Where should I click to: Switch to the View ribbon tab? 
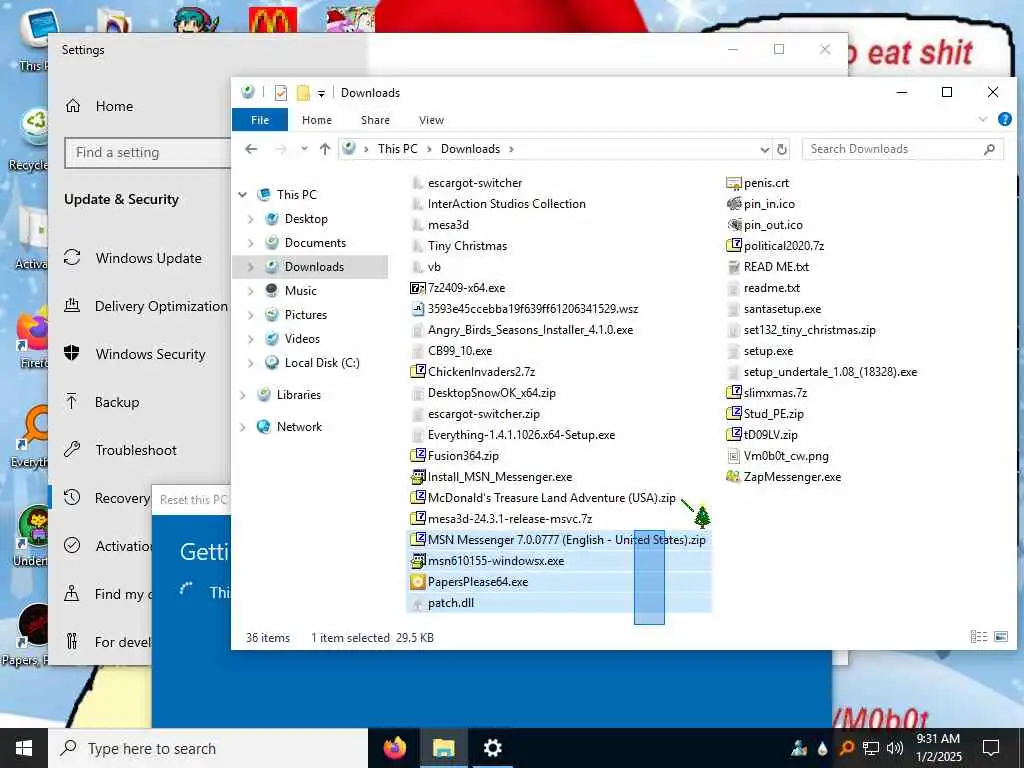click(x=431, y=120)
